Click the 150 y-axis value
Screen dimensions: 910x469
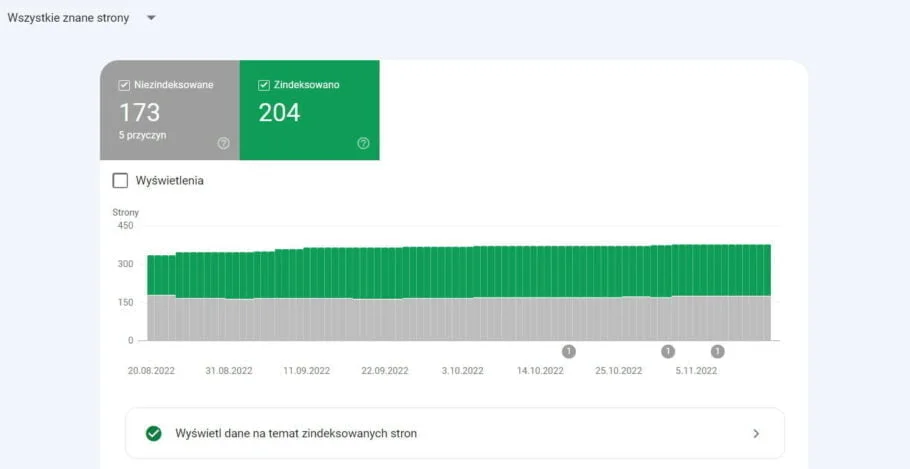(125, 302)
